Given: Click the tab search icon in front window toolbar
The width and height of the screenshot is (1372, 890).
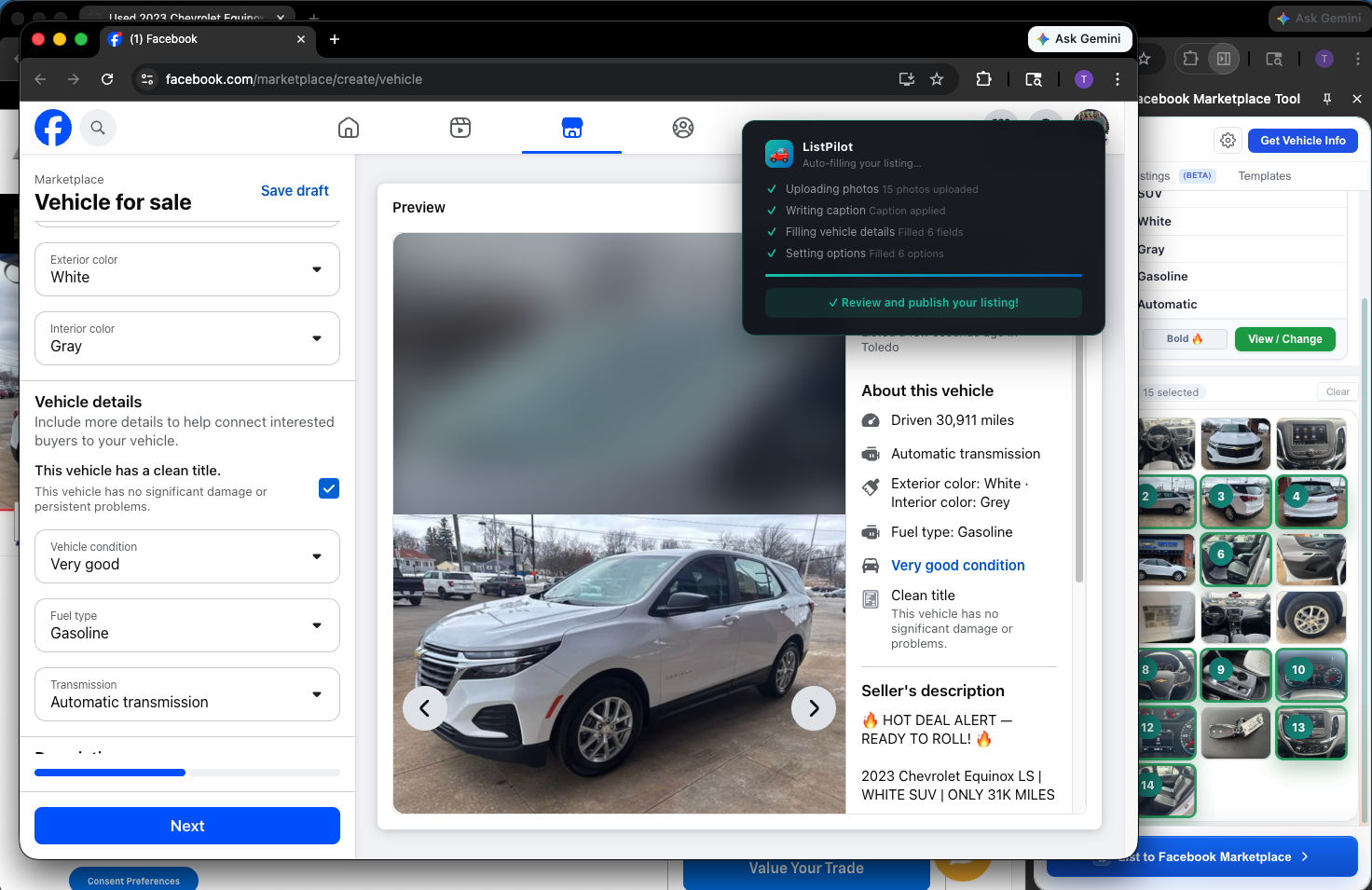Looking at the screenshot, I should [x=1034, y=79].
